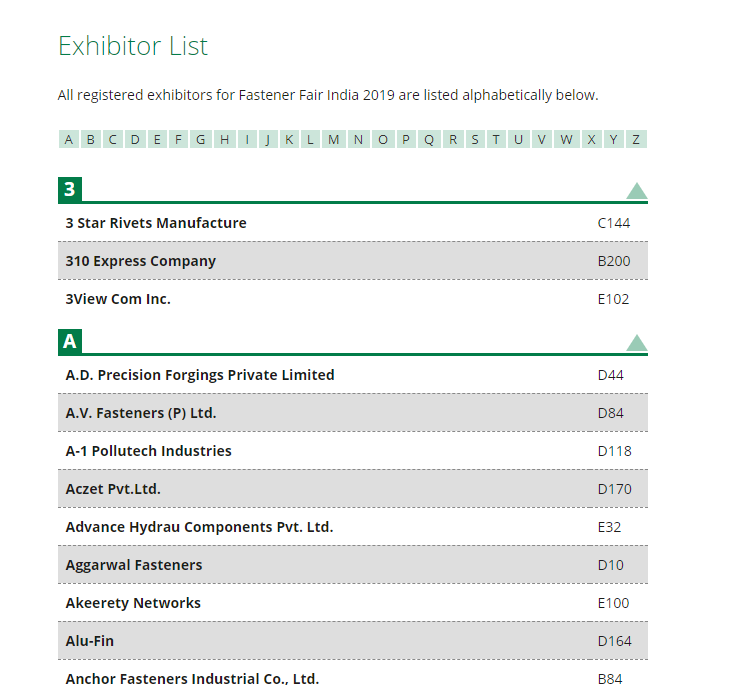Select A.V. Fasteners (P) Ltd. row
This screenshot has width=730, height=689.
[x=353, y=413]
